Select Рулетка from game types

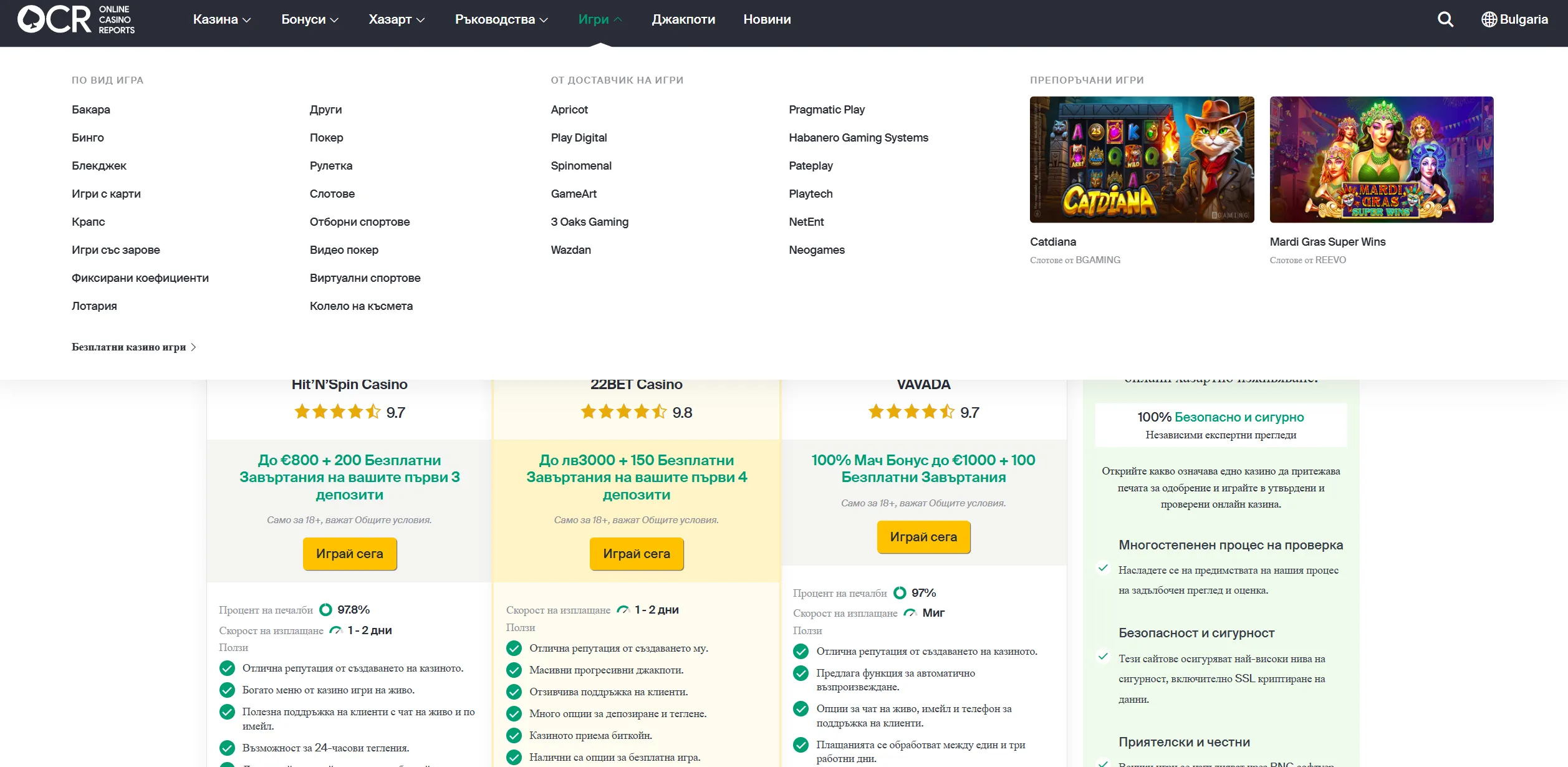pos(331,166)
